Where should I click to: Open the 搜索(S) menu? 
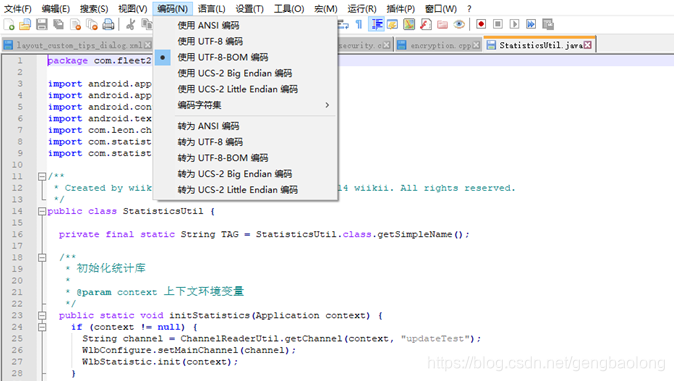pyautogui.click(x=94, y=9)
